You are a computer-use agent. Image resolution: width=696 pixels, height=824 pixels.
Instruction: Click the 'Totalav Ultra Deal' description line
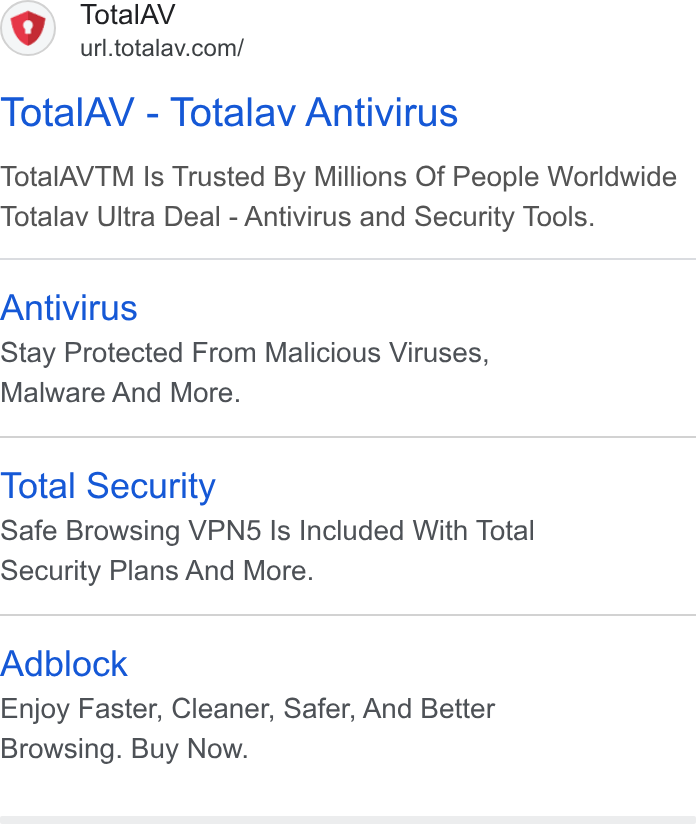point(298,217)
